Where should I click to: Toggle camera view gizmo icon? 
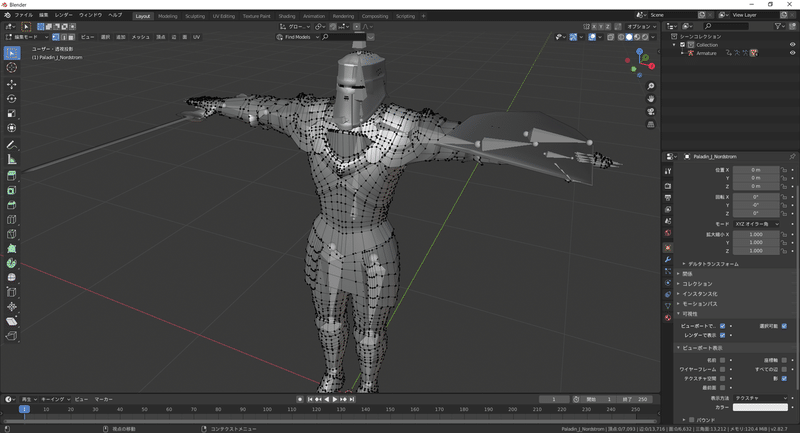pos(651,112)
